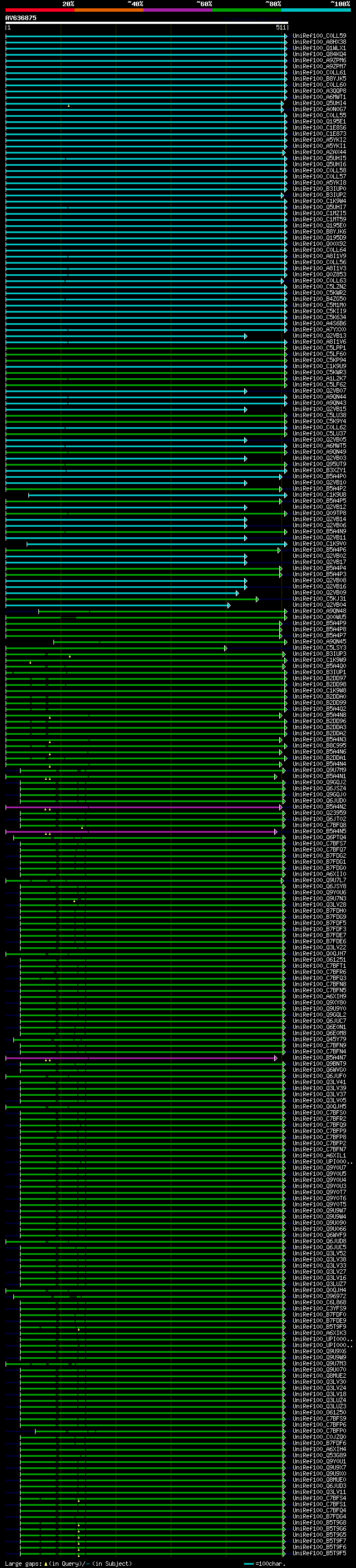Open hit UniRef100_A1L2K7
356x1568 pixels.
[x=319, y=379]
